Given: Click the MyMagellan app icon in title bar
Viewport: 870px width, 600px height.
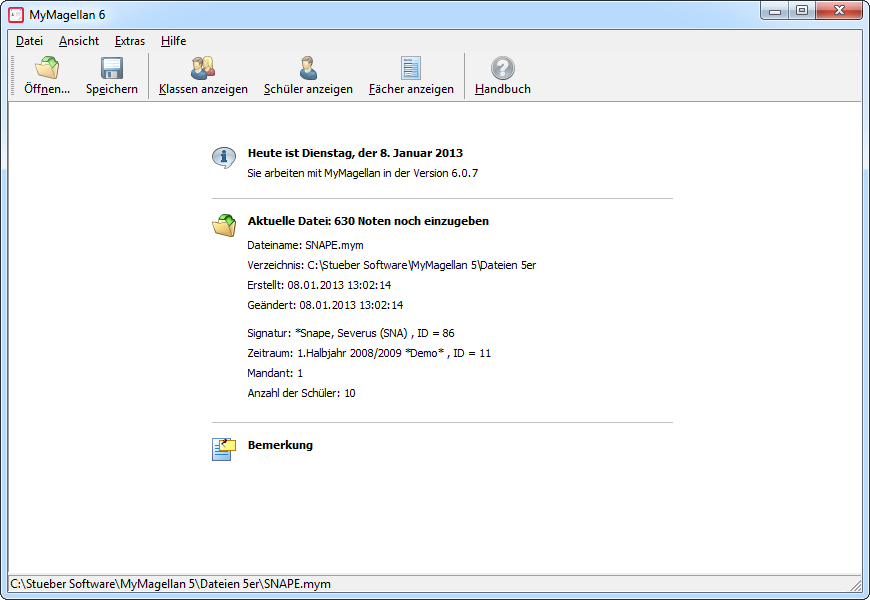Looking at the screenshot, I should (16, 15).
